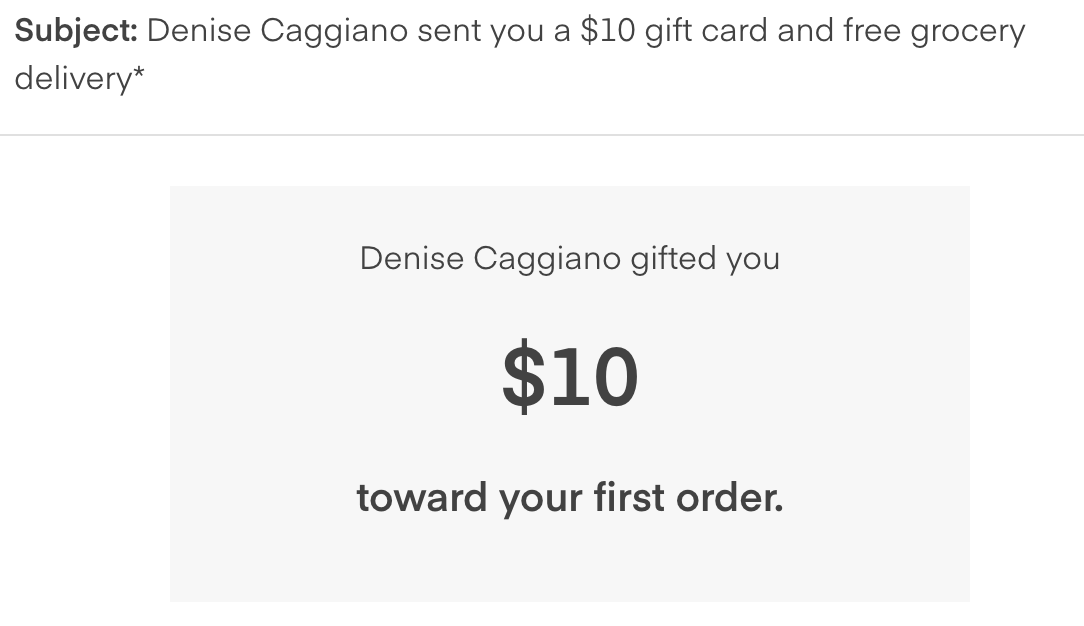Click the "toward your first order." text
This screenshot has height=626, width=1084.
pyautogui.click(x=570, y=499)
